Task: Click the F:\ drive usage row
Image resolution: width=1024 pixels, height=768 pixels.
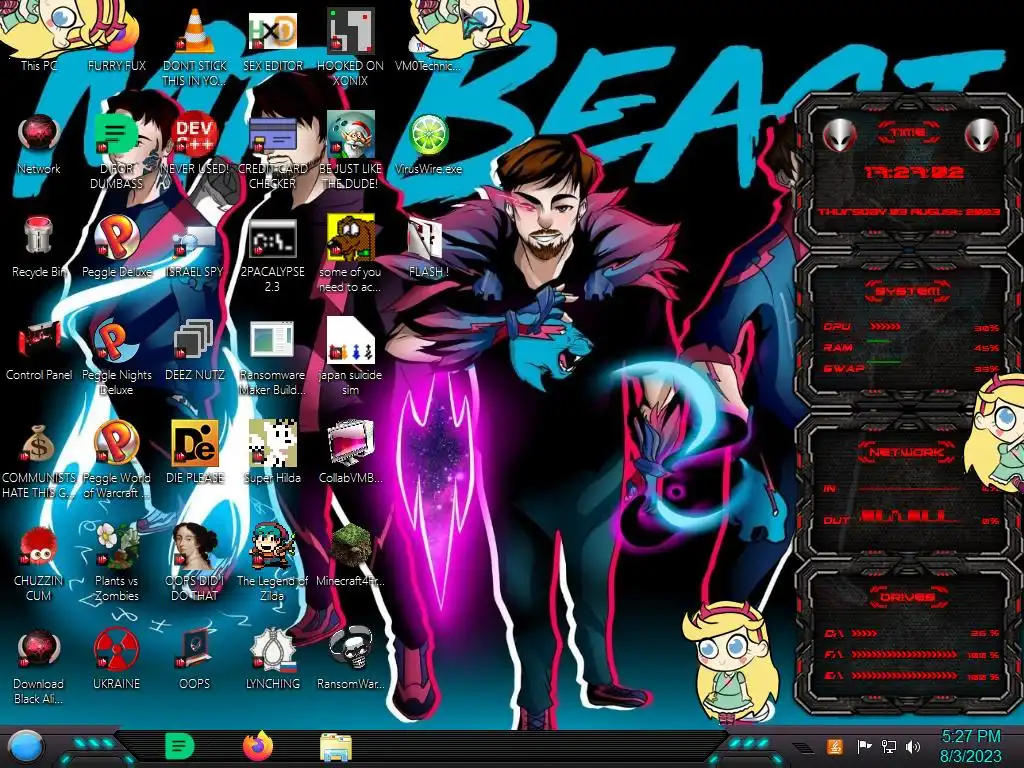Action: [912, 654]
